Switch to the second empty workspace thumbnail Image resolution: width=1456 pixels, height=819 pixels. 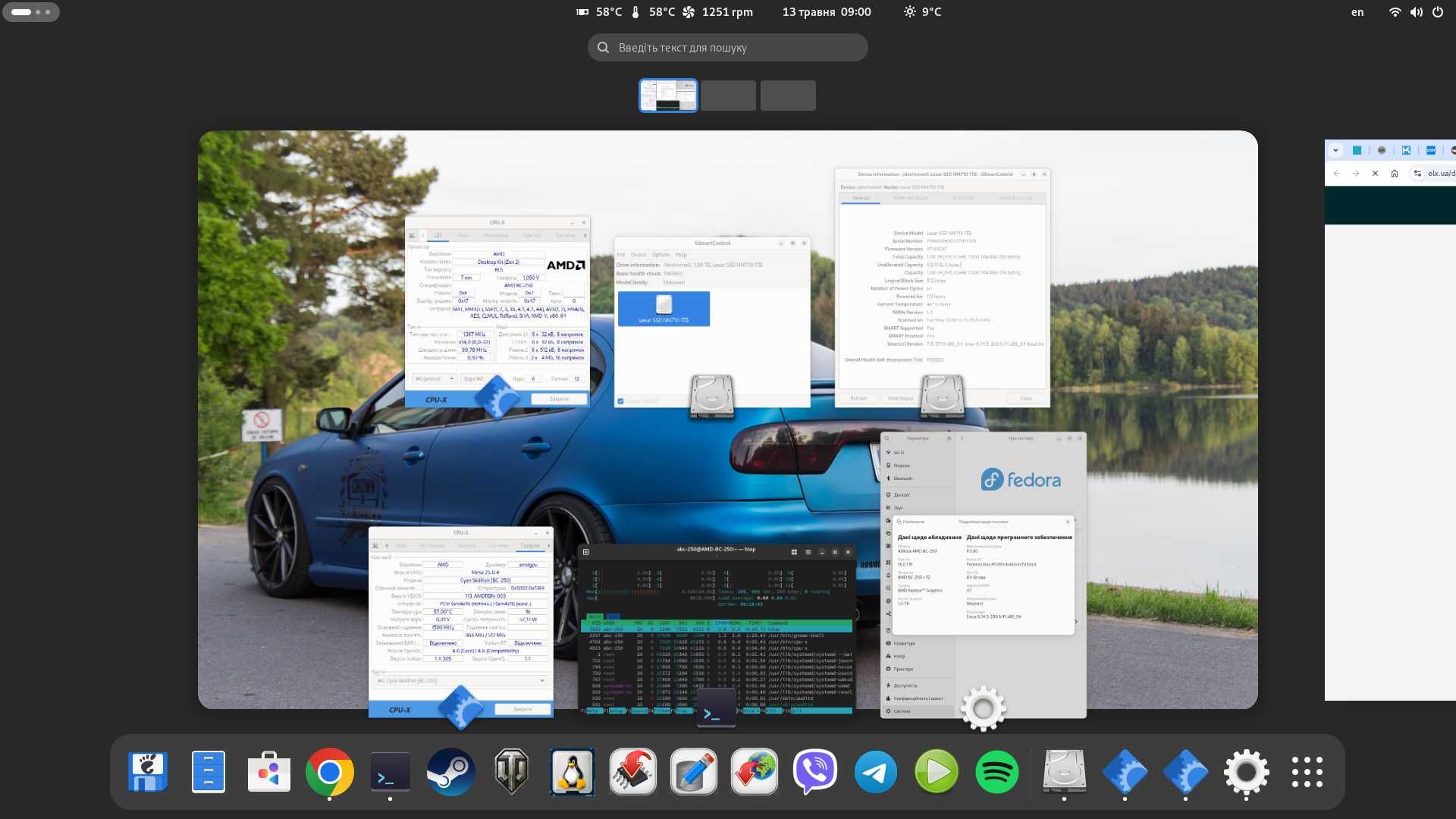point(728,96)
